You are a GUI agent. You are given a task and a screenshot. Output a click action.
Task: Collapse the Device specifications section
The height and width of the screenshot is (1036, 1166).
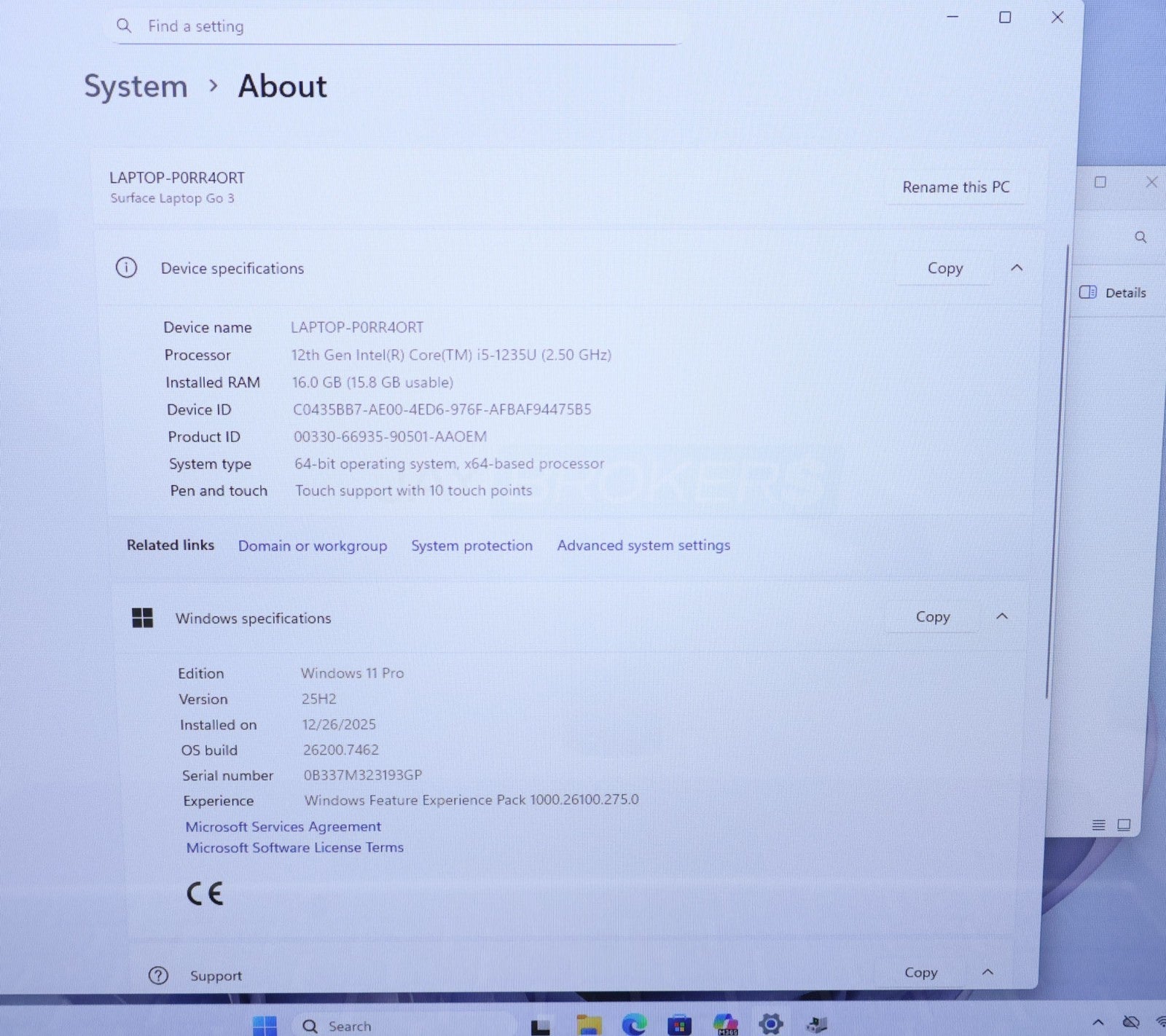pyautogui.click(x=1017, y=268)
